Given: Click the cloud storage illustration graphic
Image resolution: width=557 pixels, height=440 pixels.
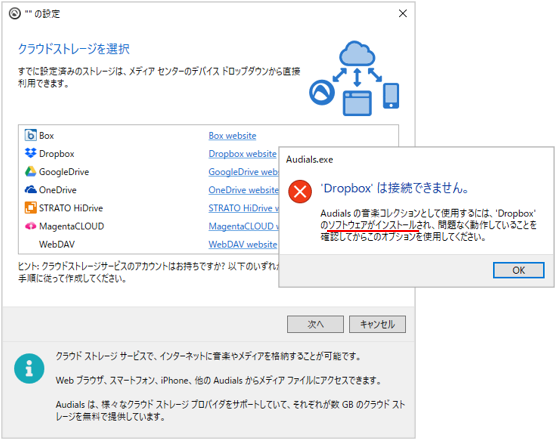Looking at the screenshot, I should (x=354, y=78).
